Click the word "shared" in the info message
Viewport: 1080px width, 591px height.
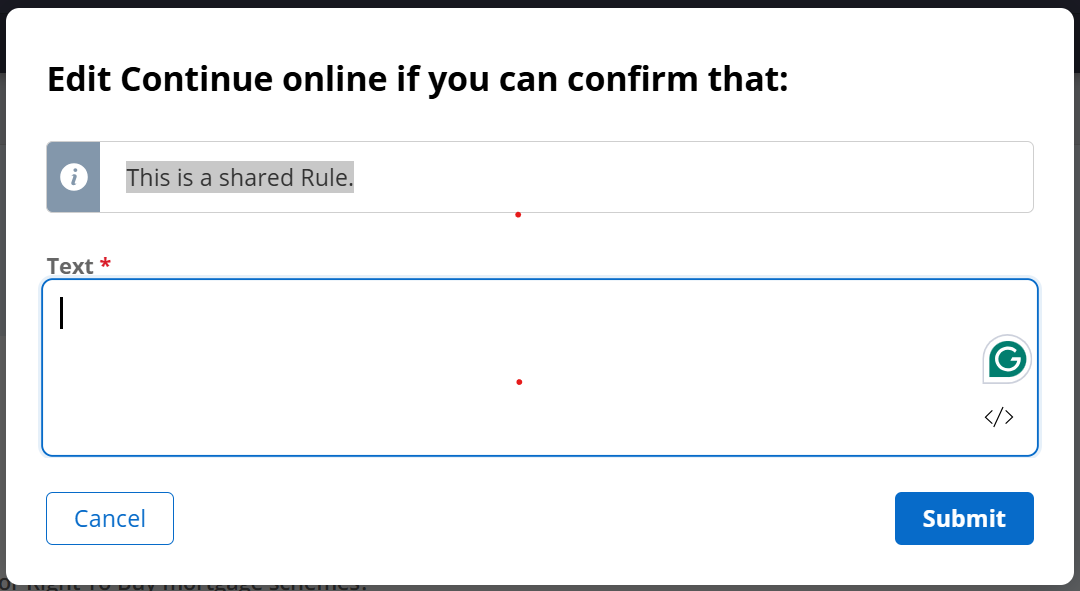coord(257,178)
